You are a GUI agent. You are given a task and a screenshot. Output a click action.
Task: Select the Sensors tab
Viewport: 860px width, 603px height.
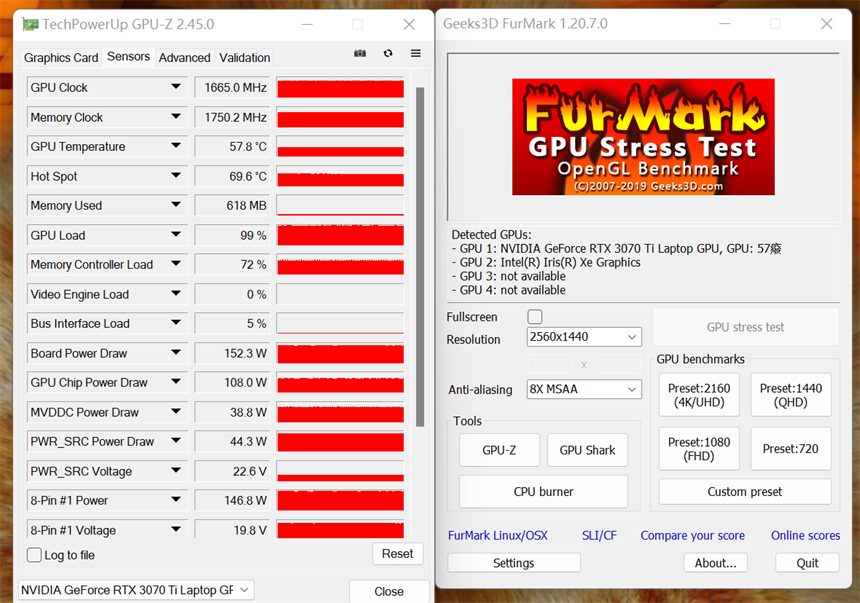(128, 57)
